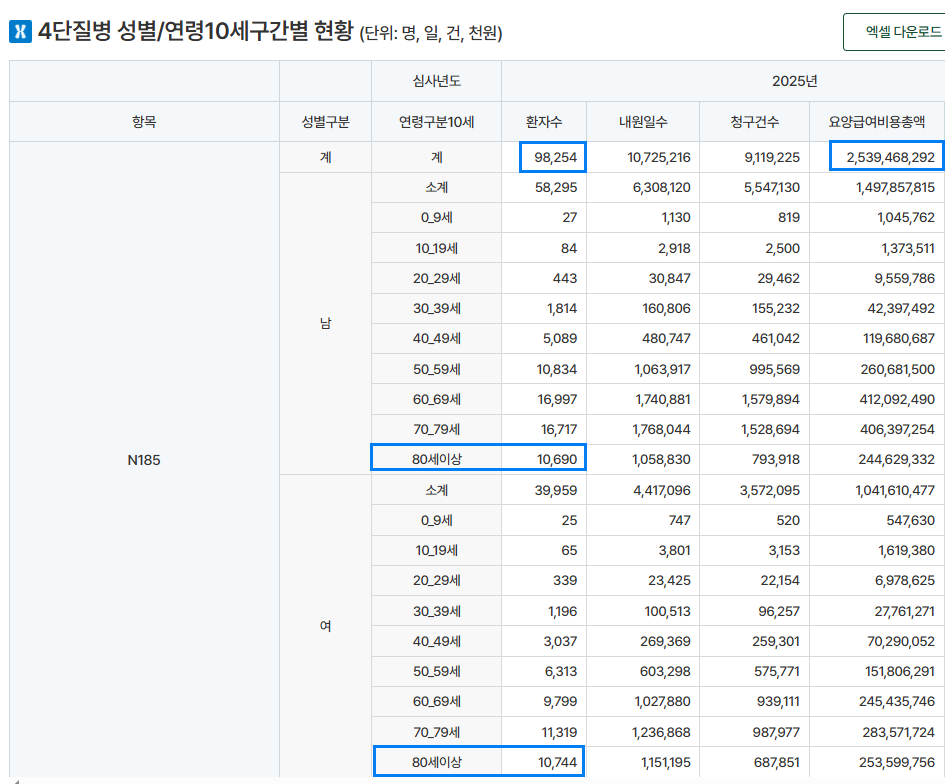Click the 1,236,868 visit days cell
This screenshot has height=784, width=945.
click(x=643, y=732)
